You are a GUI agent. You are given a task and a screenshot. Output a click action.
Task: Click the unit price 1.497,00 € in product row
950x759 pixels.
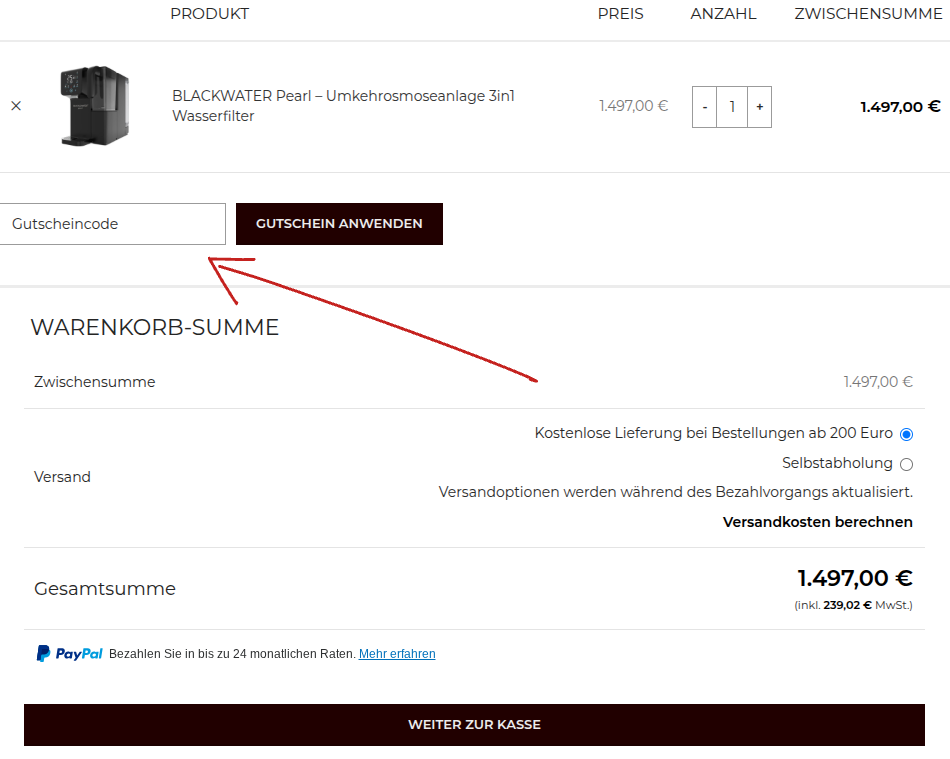pyautogui.click(x=633, y=106)
